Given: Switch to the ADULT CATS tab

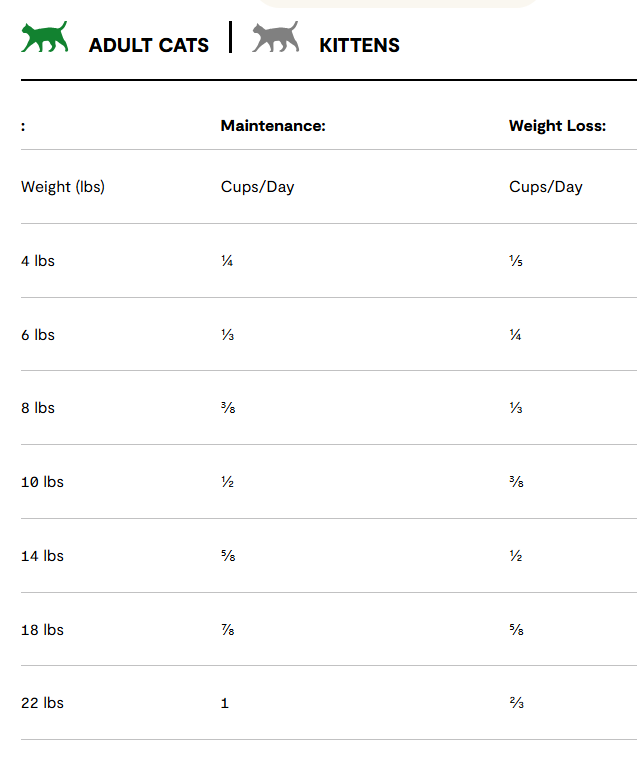Looking at the screenshot, I should pyautogui.click(x=149, y=45).
